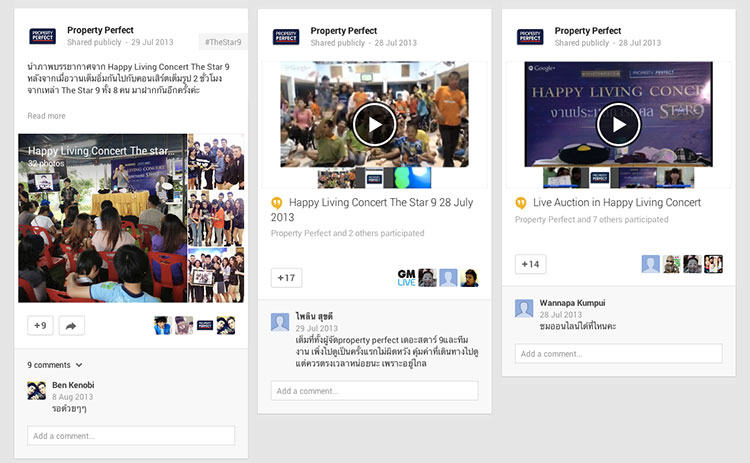Open the last +1 avatar on the concert post
This screenshot has height=463, width=750.
point(469,278)
